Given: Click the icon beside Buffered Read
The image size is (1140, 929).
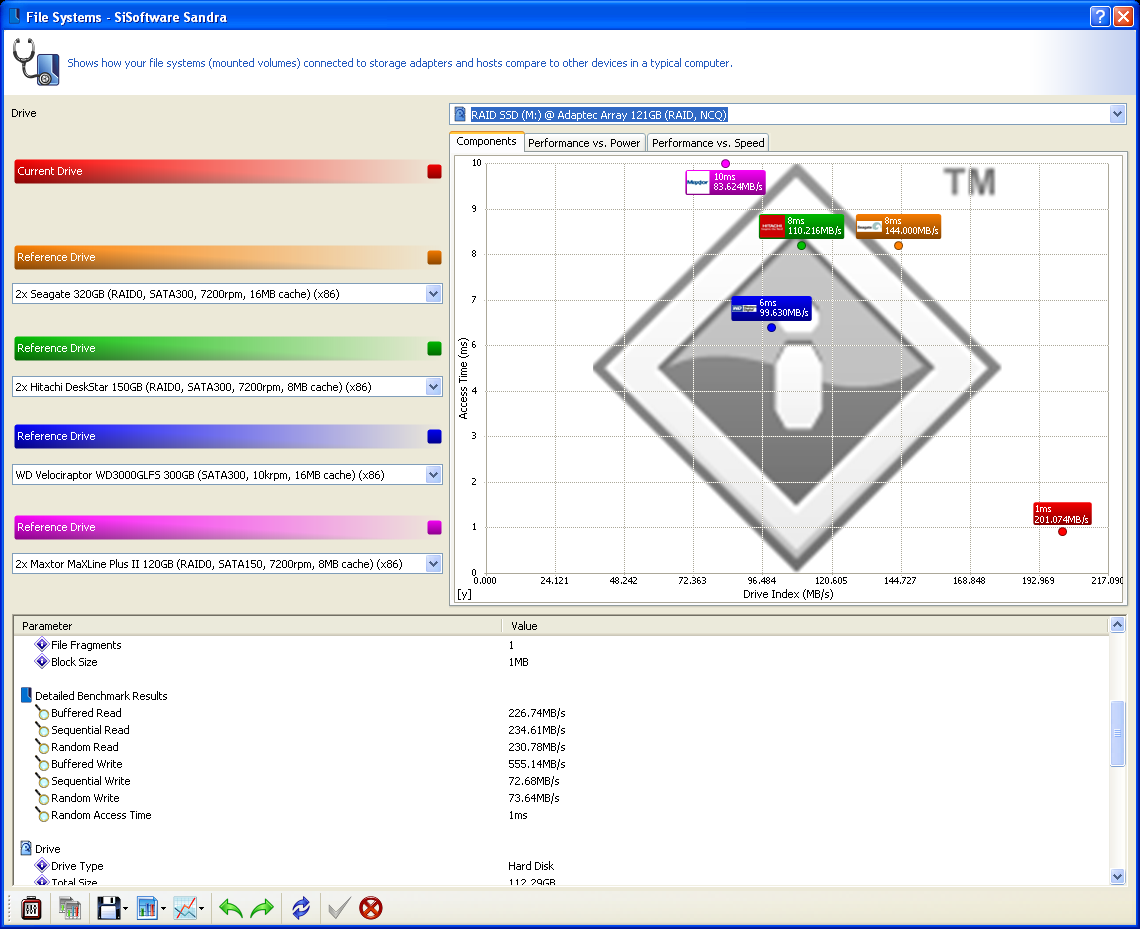Looking at the screenshot, I should coord(42,712).
